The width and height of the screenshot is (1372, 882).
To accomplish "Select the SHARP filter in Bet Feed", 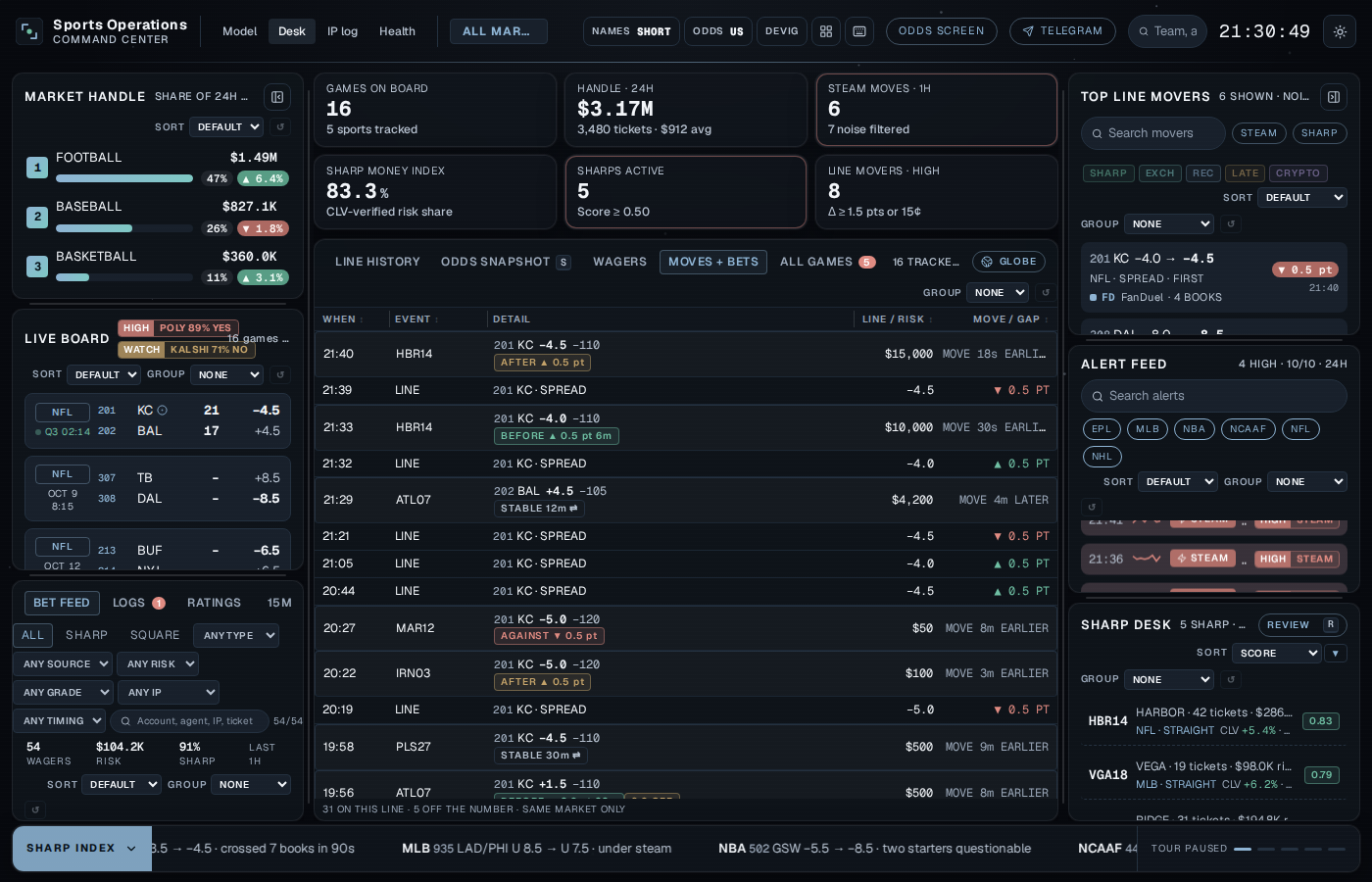I will pos(86,635).
